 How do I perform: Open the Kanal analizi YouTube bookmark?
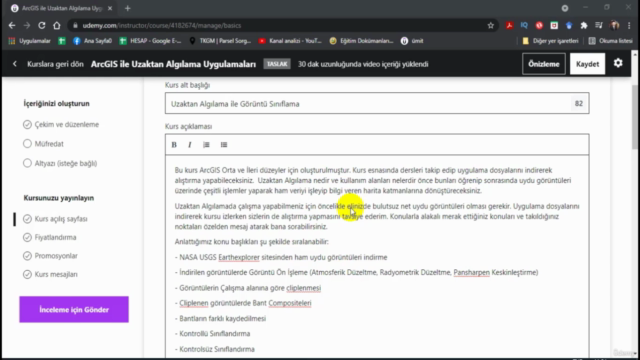pyautogui.click(x=291, y=41)
